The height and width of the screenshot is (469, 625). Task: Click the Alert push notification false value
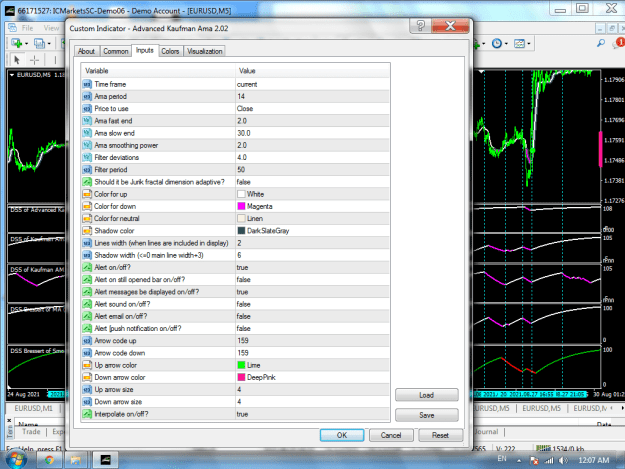(244, 328)
